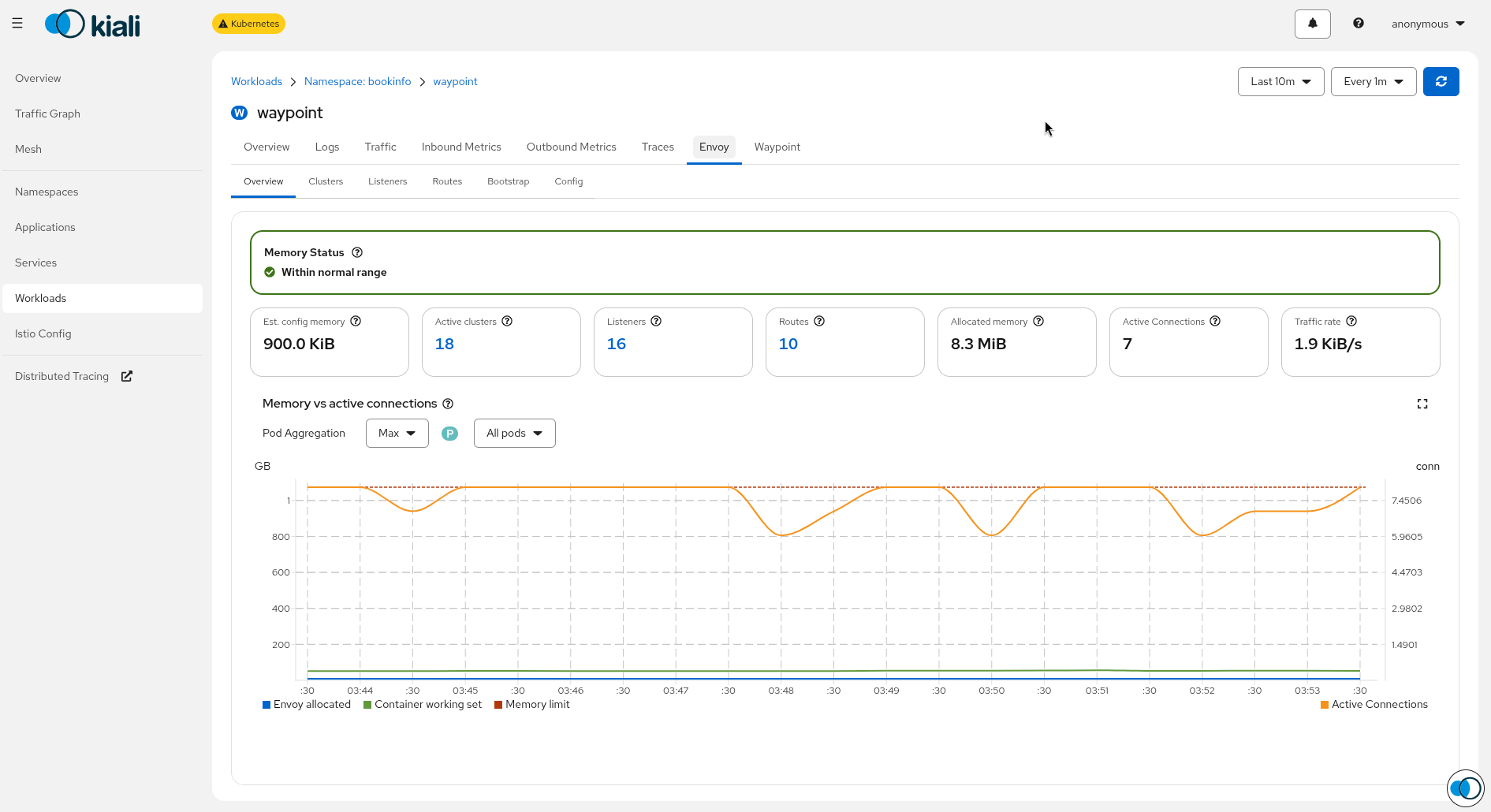Click the waypoint breadcrumb link

[x=455, y=81]
